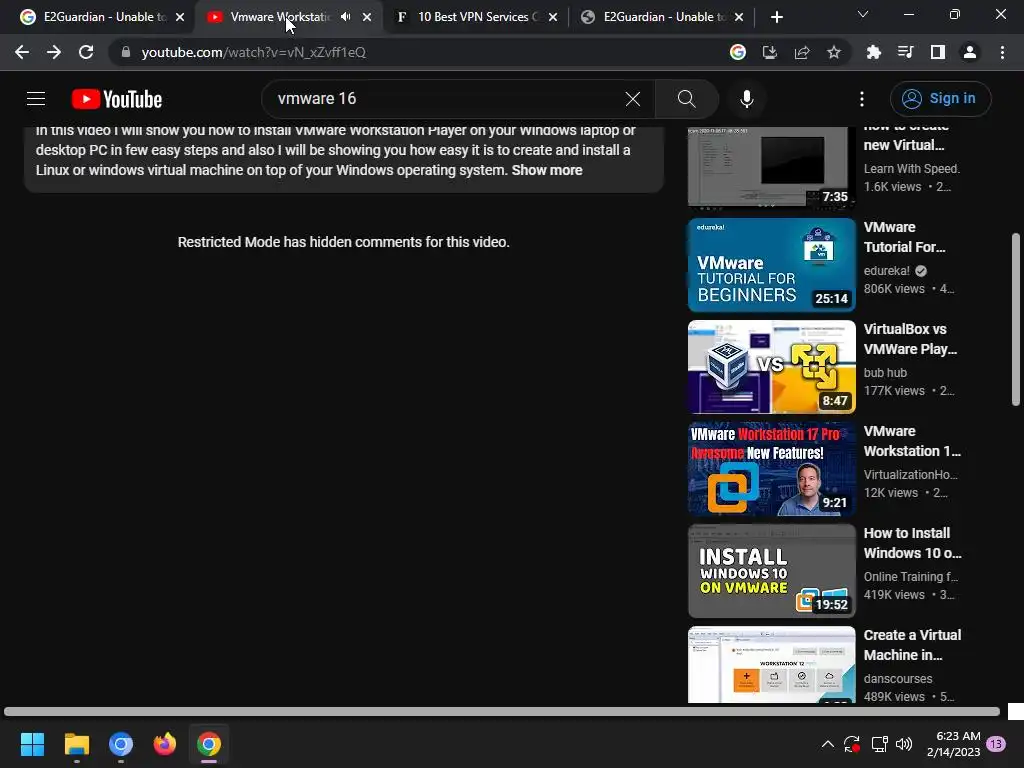Open the media control icon in the toolbar
Viewport: 1024px width, 768px height.
pos(905,52)
